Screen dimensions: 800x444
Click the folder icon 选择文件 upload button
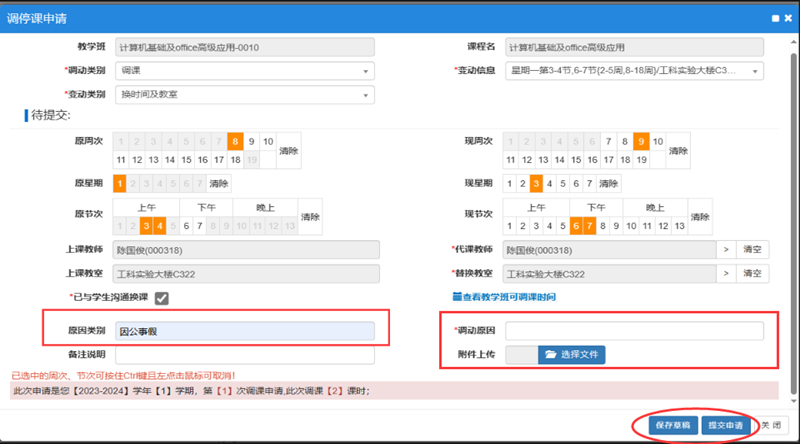[x=572, y=354]
